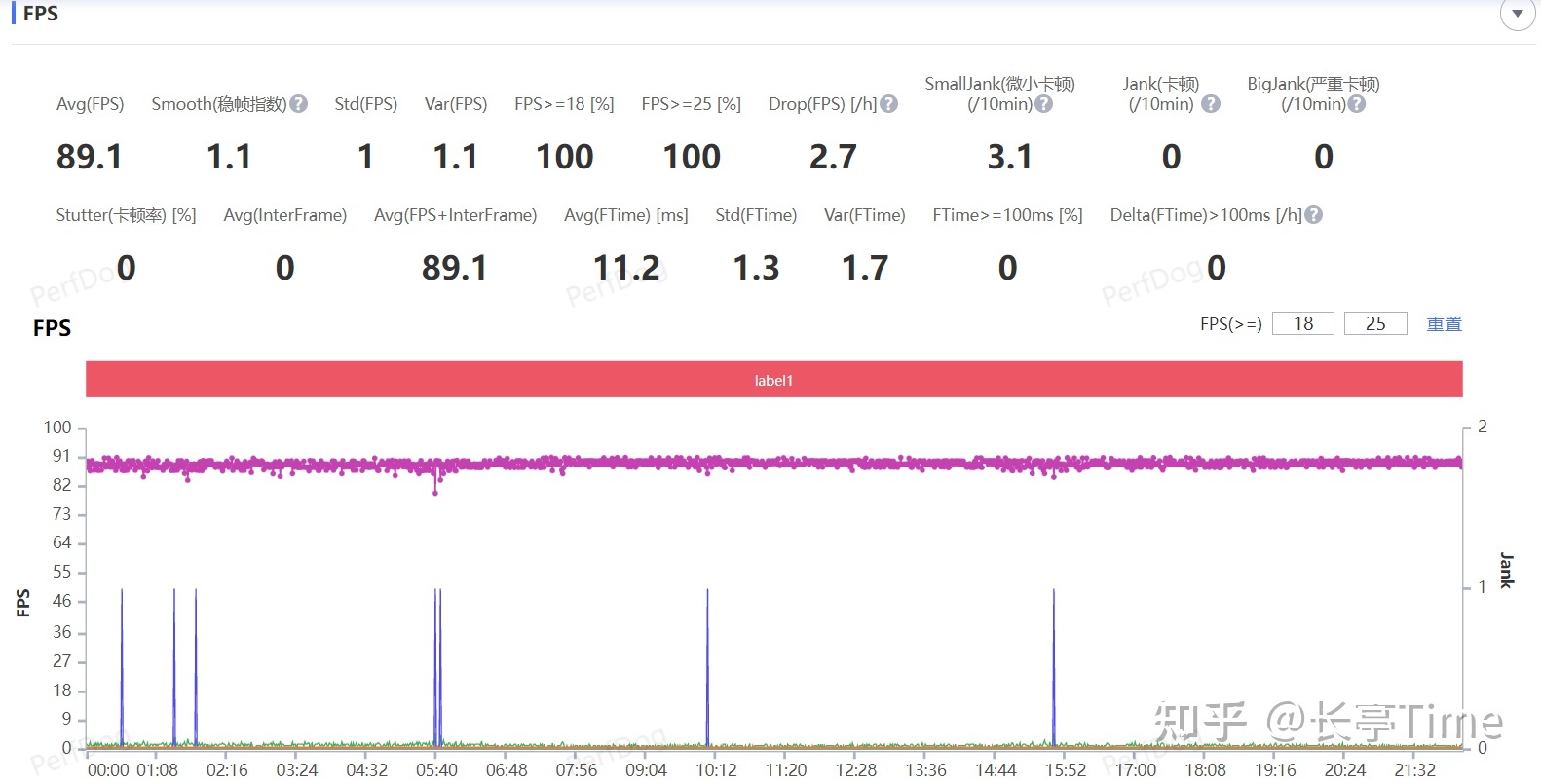Select the red label1 bar above chart
This screenshot has height=784, width=1541.
click(x=773, y=380)
